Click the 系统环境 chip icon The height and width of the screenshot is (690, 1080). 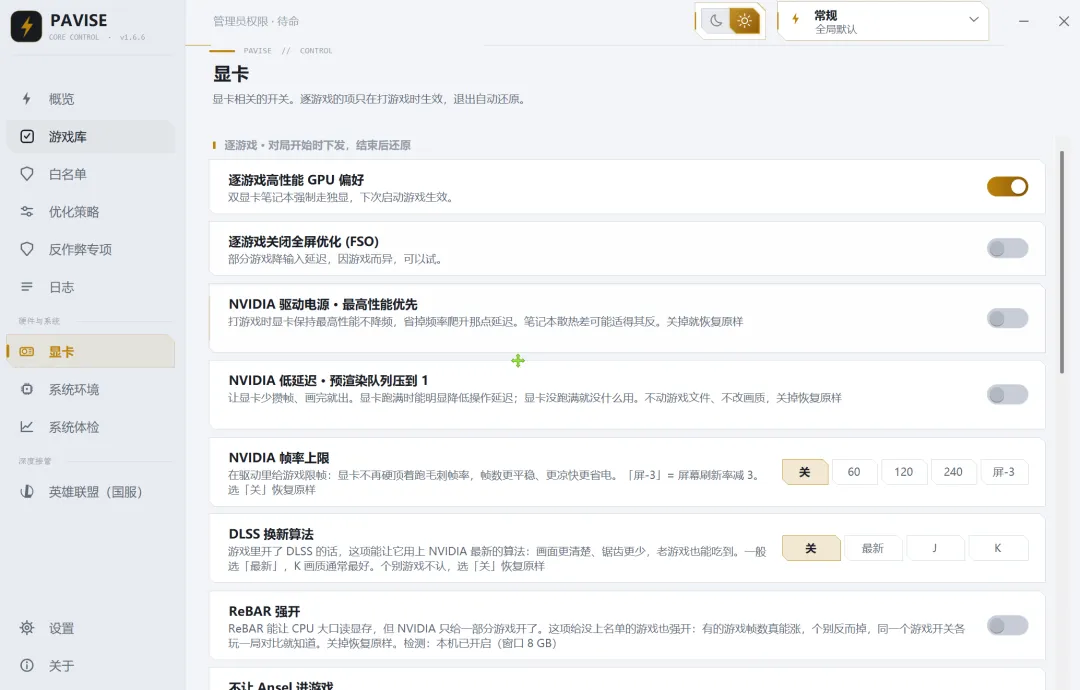pyautogui.click(x=27, y=389)
